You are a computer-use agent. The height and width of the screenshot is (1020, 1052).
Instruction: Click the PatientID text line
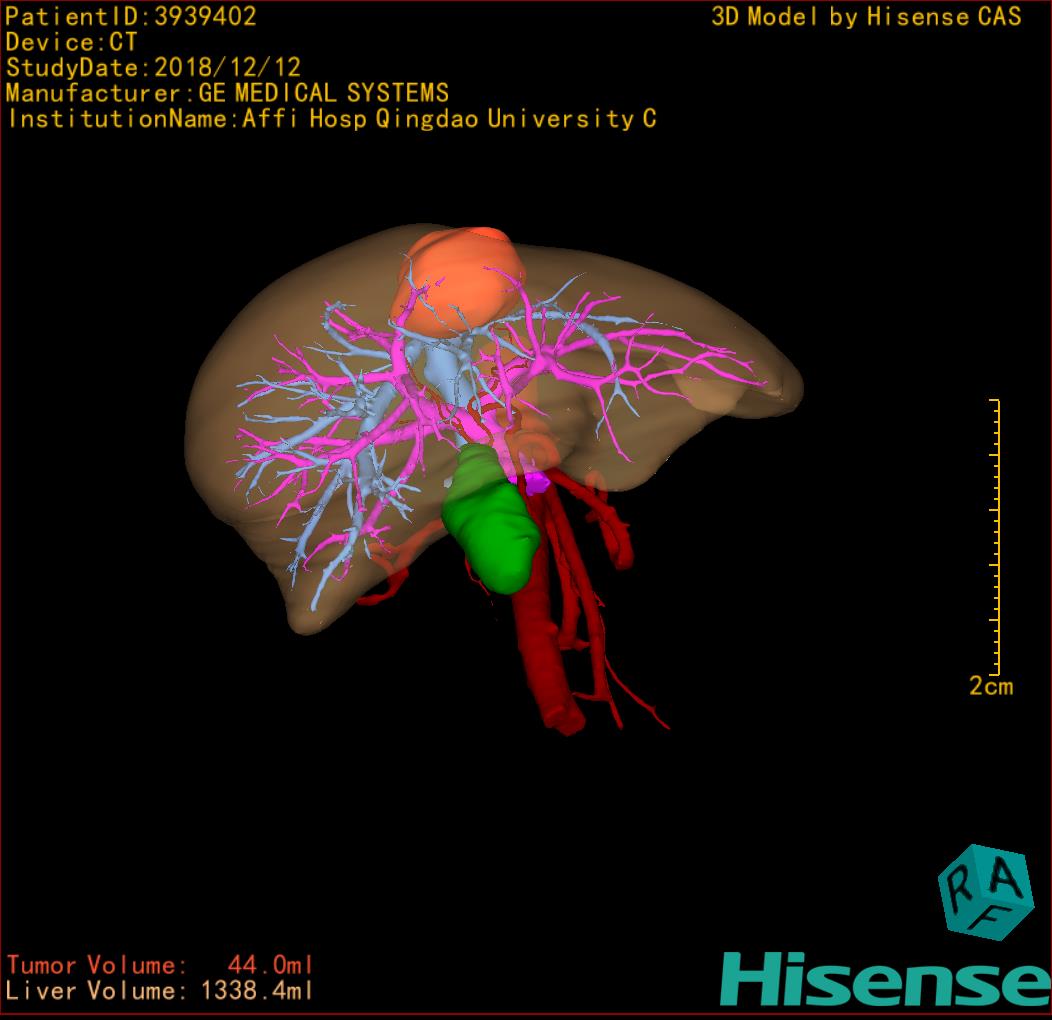[131, 16]
